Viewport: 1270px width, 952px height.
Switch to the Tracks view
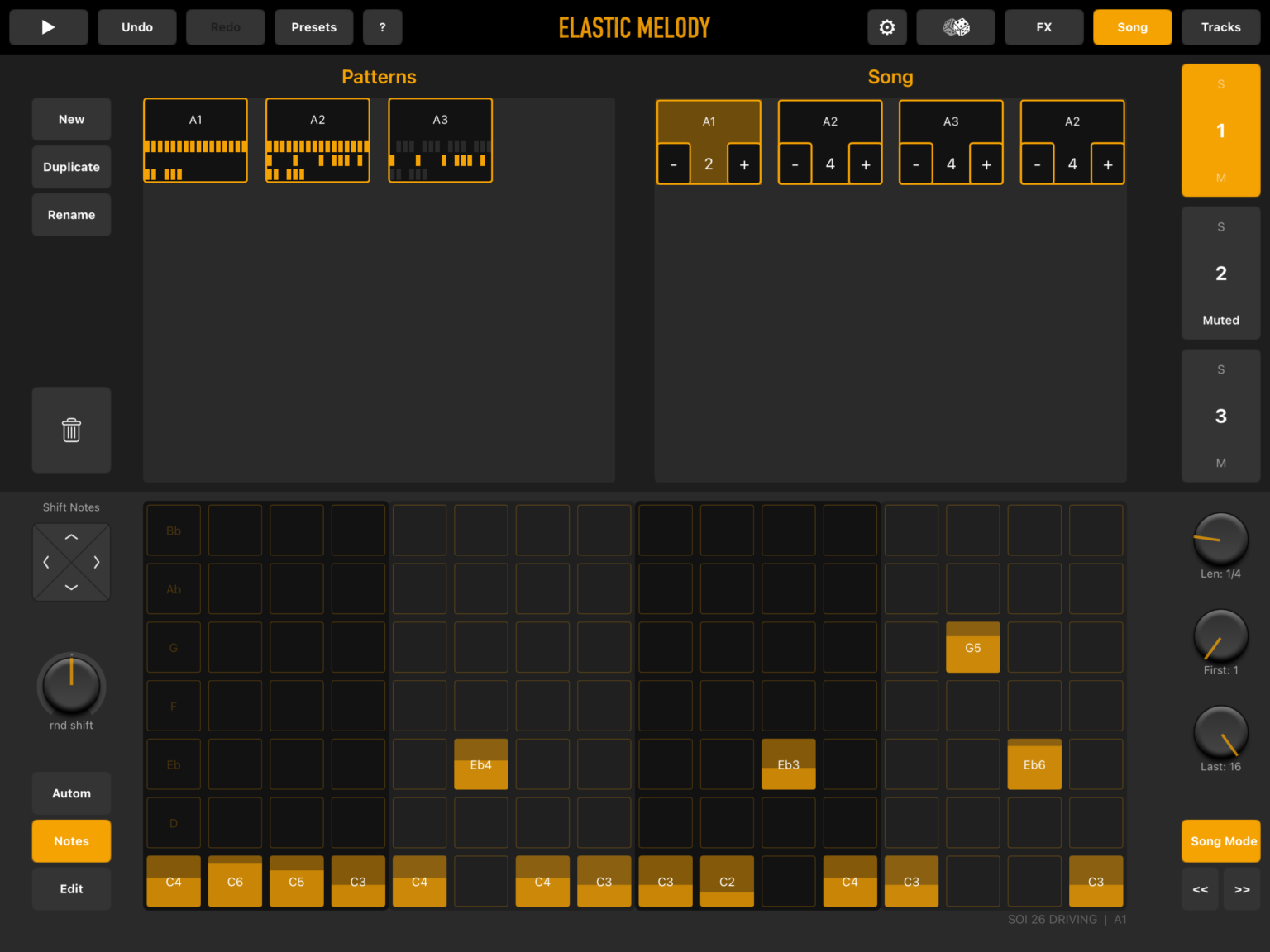(x=1220, y=27)
